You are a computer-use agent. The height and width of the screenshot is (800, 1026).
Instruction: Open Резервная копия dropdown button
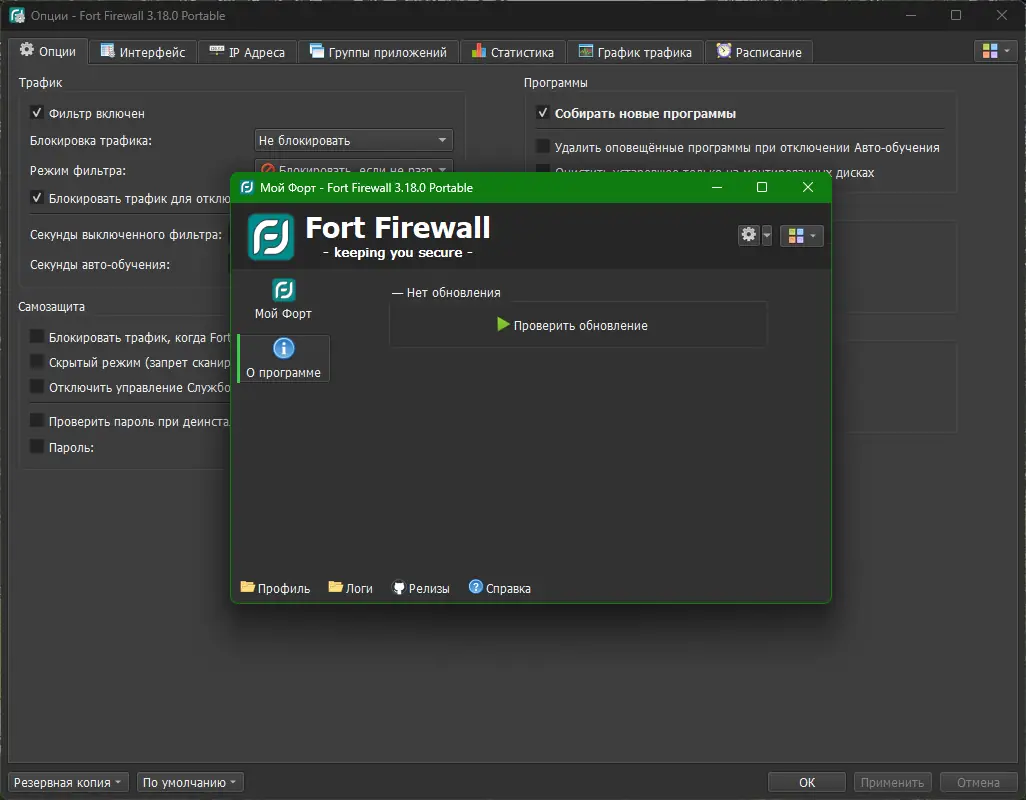click(68, 782)
